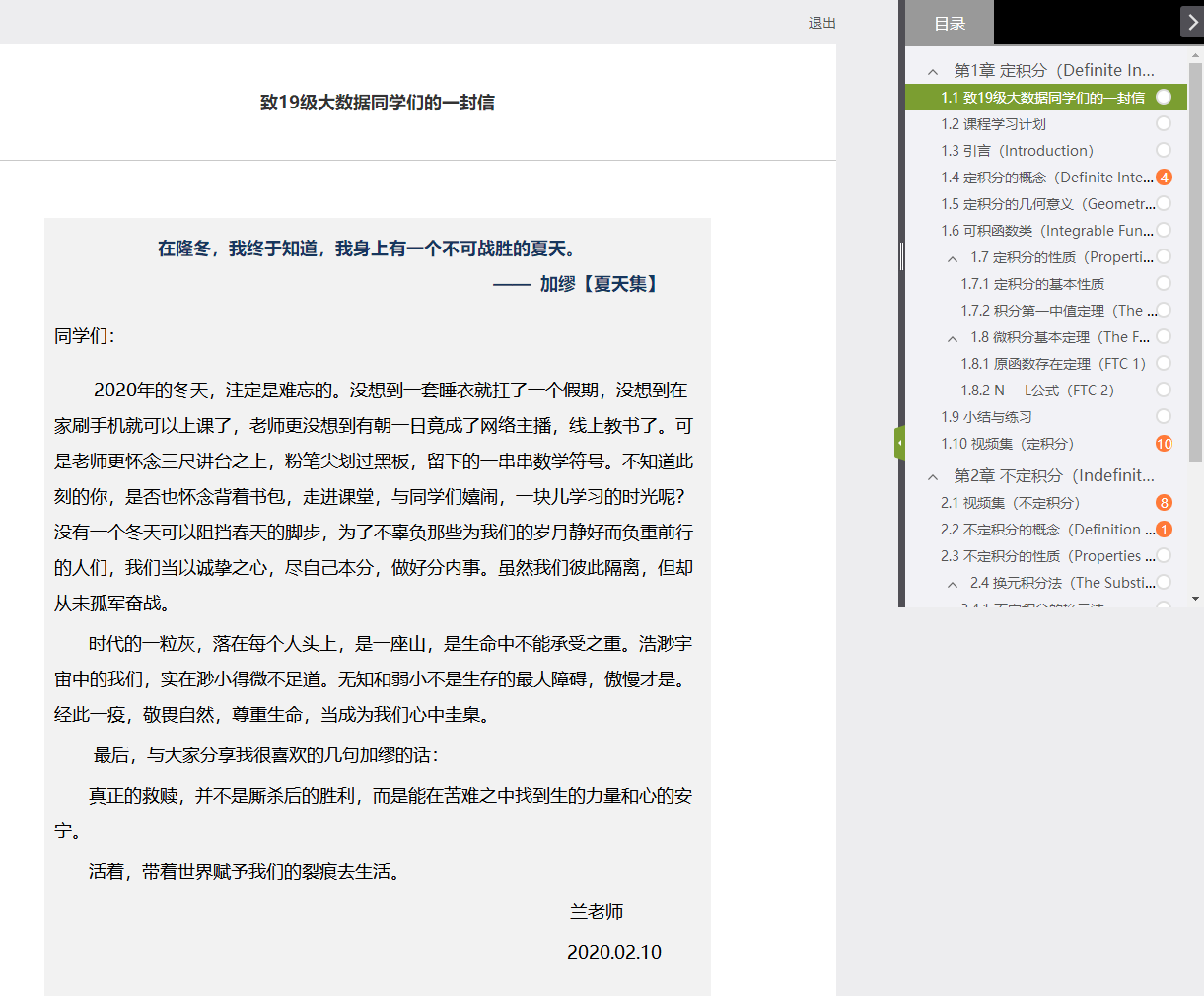Collapse 第2章 不定积分 chapter
The image size is (1204, 996).
pos(933,476)
